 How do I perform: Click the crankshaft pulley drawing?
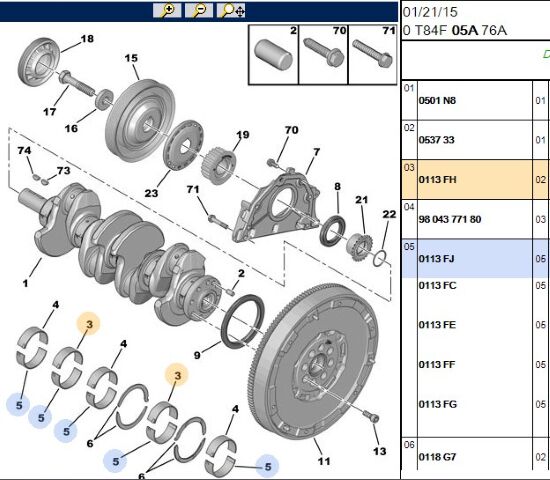pyautogui.click(x=140, y=120)
